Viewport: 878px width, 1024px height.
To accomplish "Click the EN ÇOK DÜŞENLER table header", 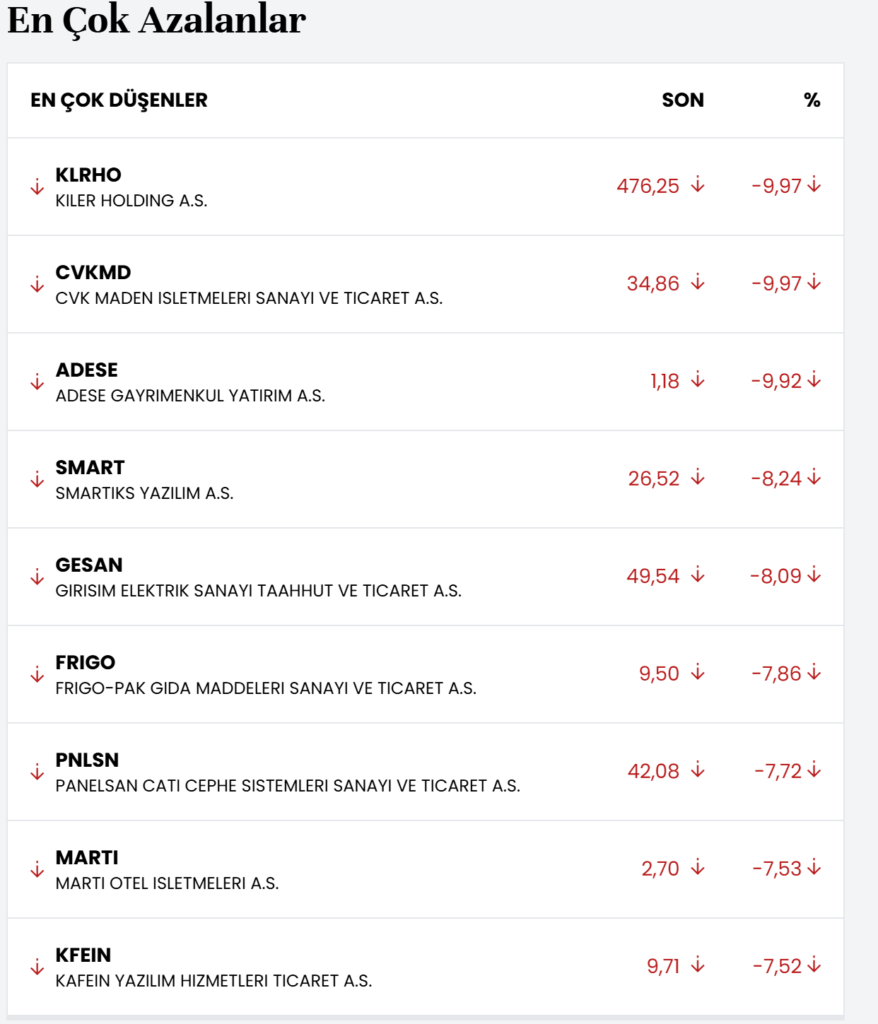I will tap(119, 100).
